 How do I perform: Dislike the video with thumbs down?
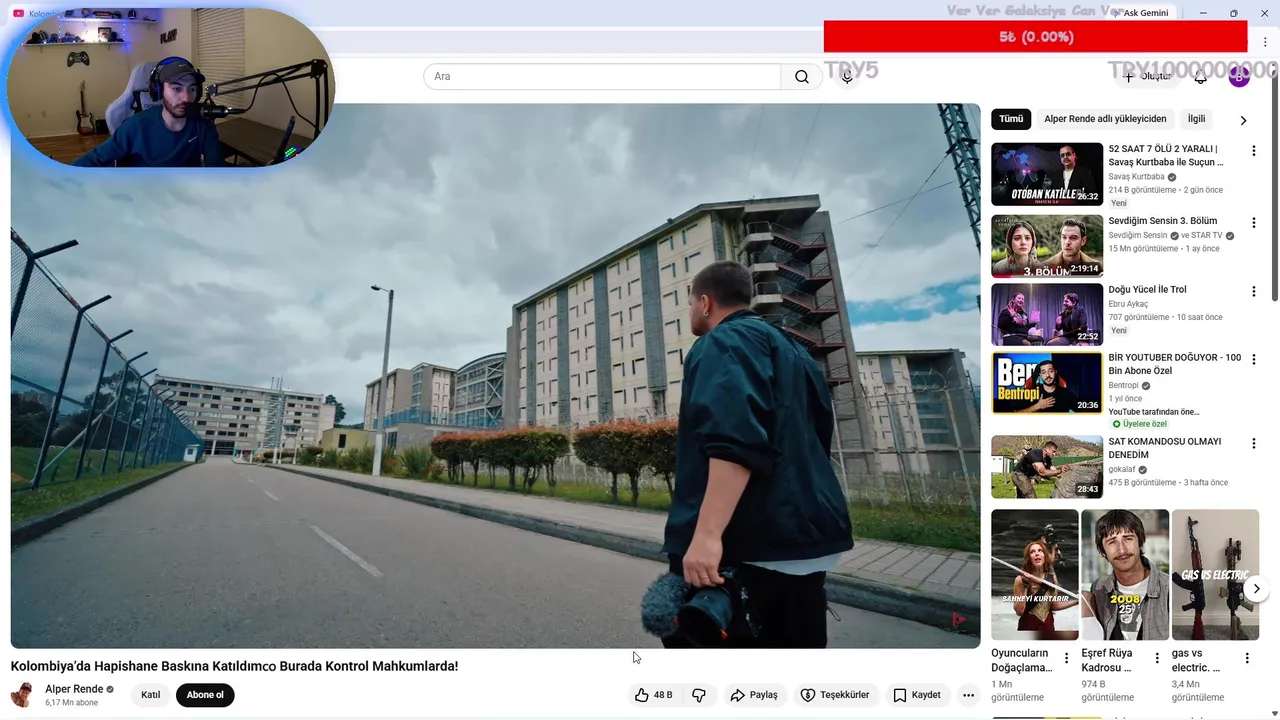tap(699, 695)
